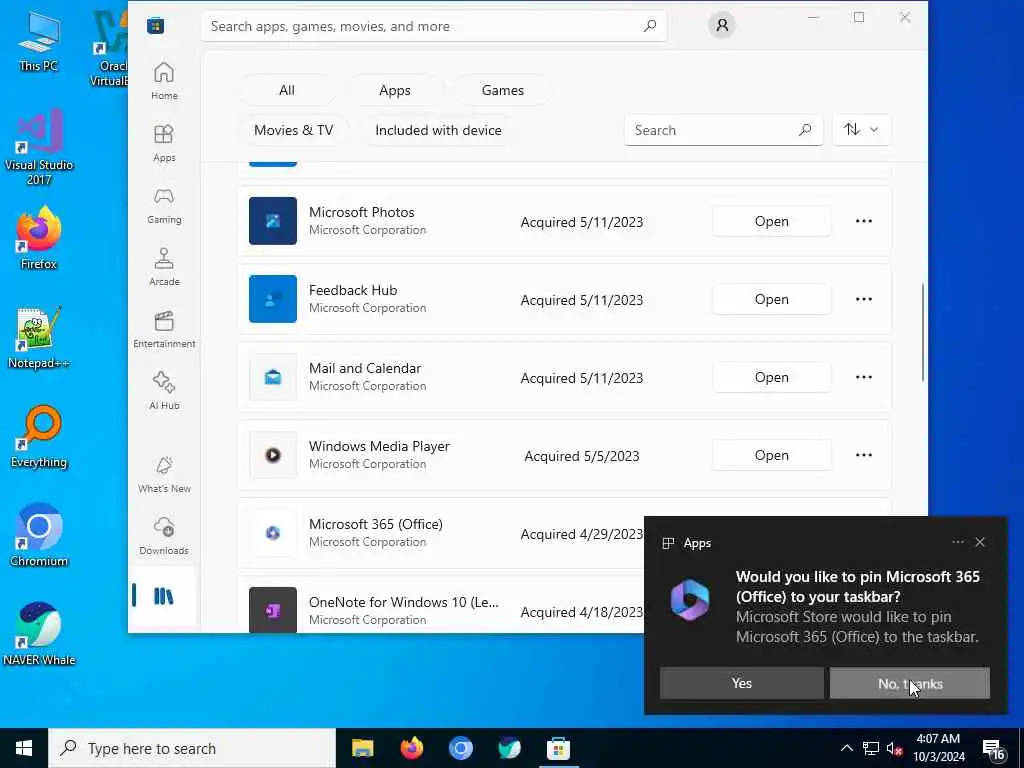Open more options for Windows Media Player
Image resolution: width=1024 pixels, height=768 pixels.
point(863,455)
